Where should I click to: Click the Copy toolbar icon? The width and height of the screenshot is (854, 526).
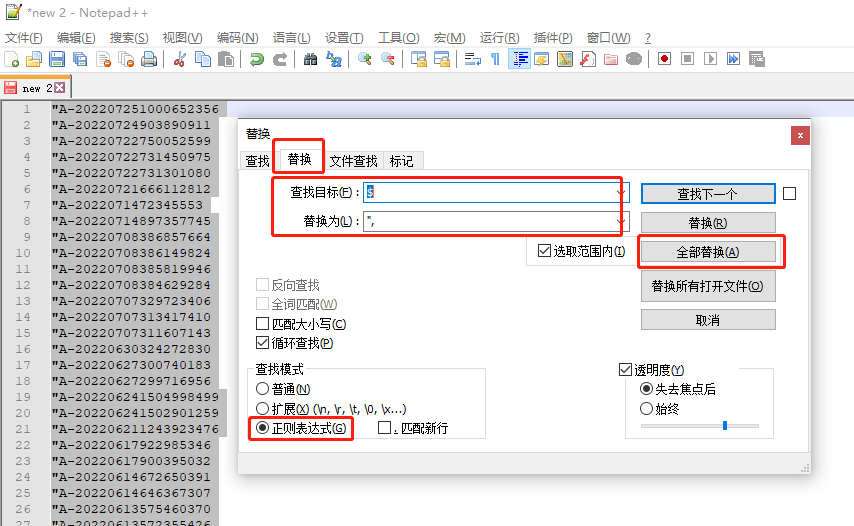tap(203, 59)
